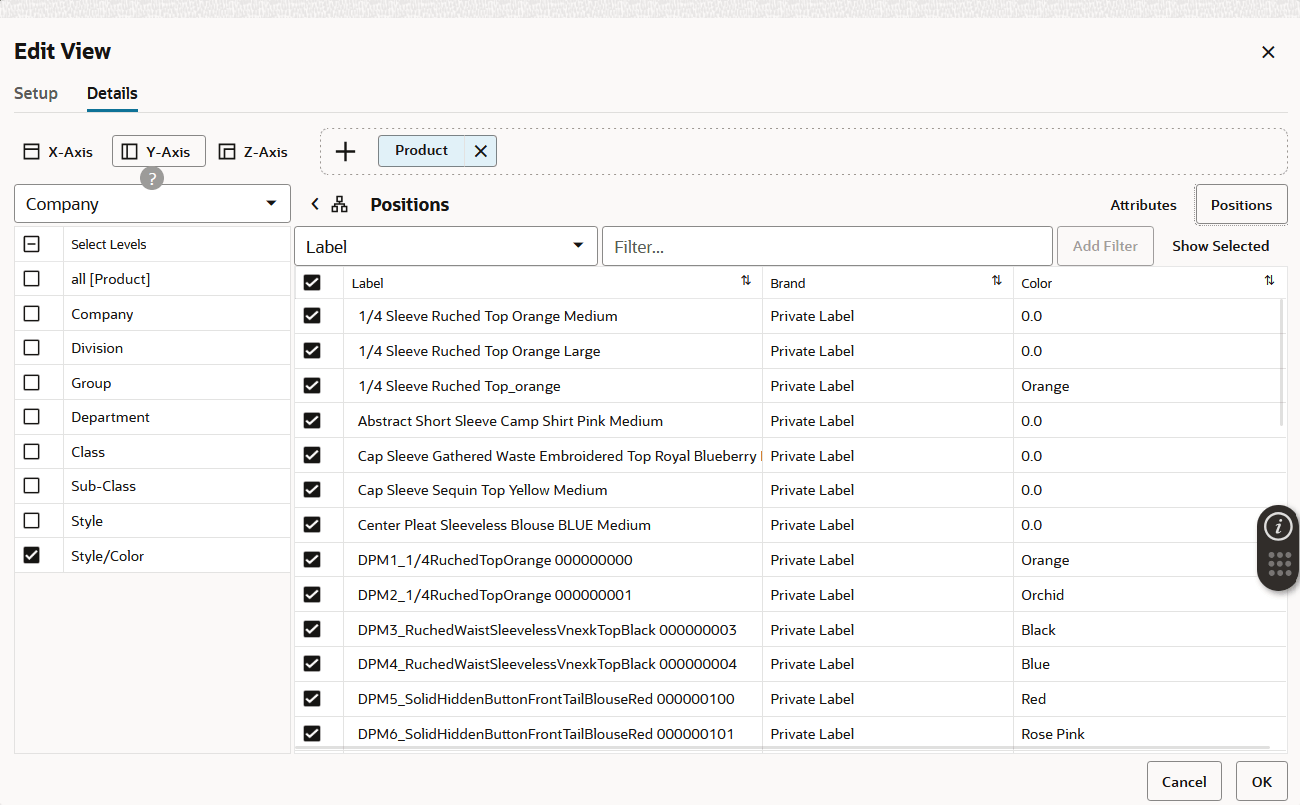Viewport: 1300px width, 805px height.
Task: Select the X-Axis layout icon
Action: pos(31,151)
